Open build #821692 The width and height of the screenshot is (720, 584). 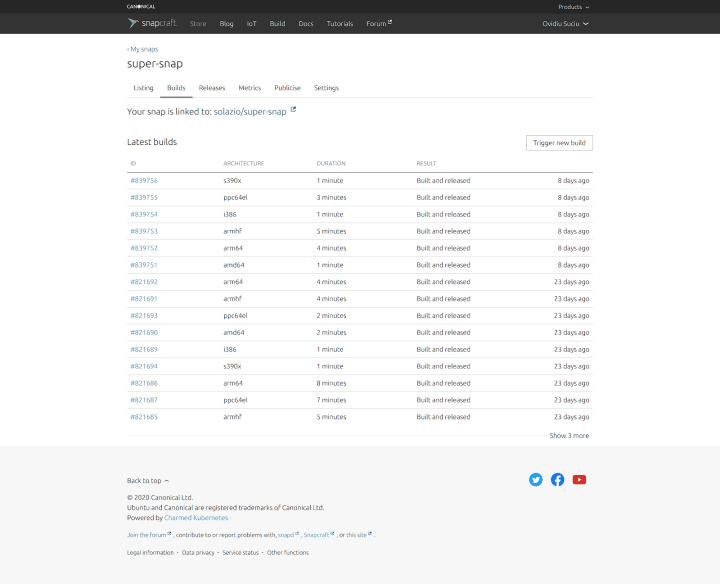[x=144, y=282]
